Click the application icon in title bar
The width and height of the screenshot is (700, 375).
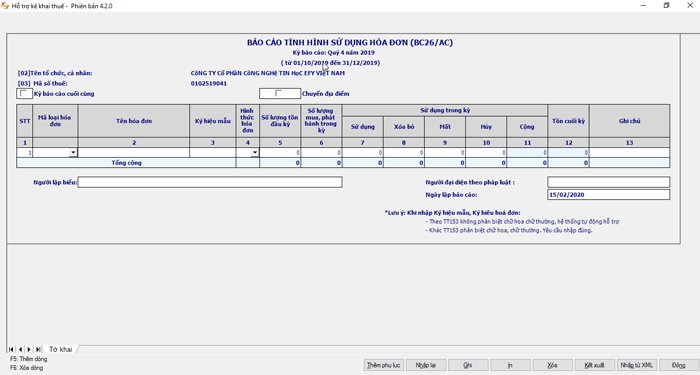click(5, 6)
